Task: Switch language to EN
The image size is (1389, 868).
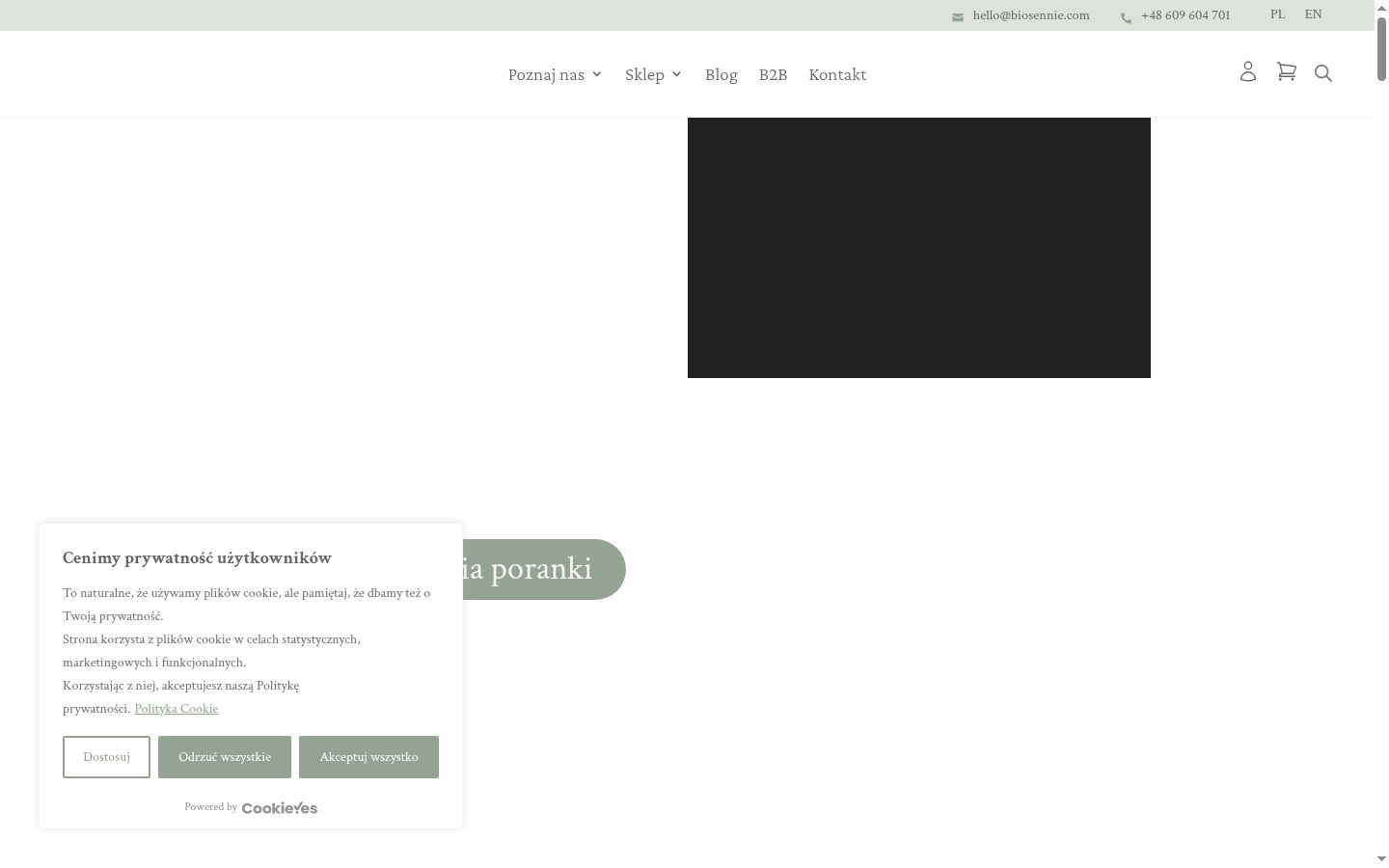Action: pyautogui.click(x=1313, y=14)
